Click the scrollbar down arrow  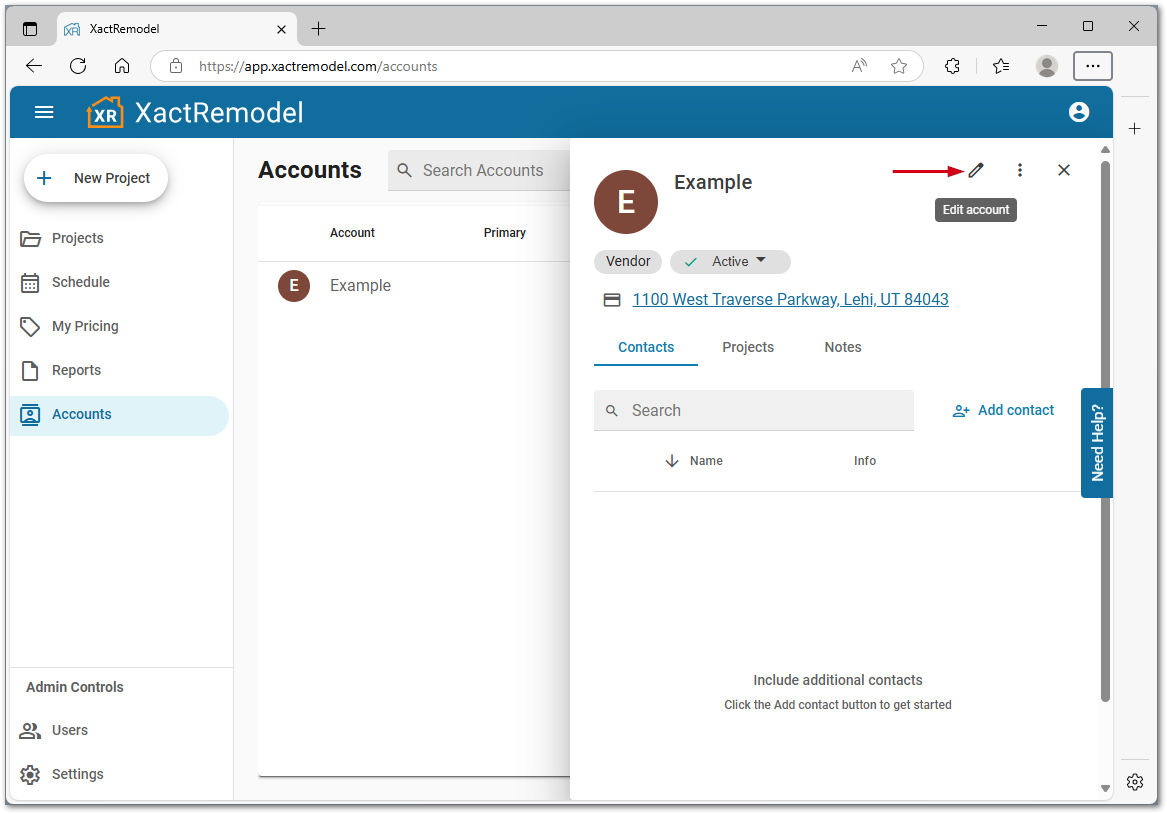(x=1105, y=788)
